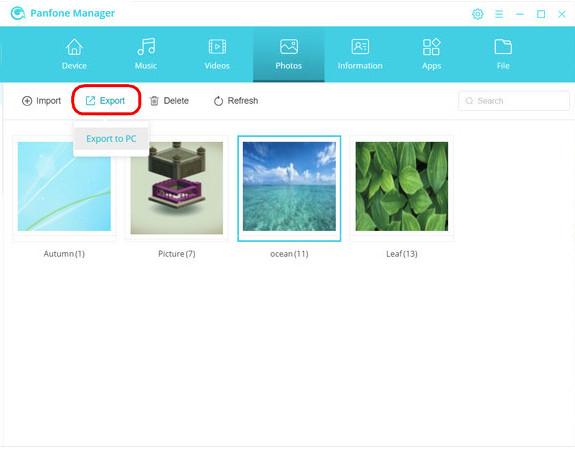
Task: Select the Autumn album thumbnail
Action: click(64, 186)
